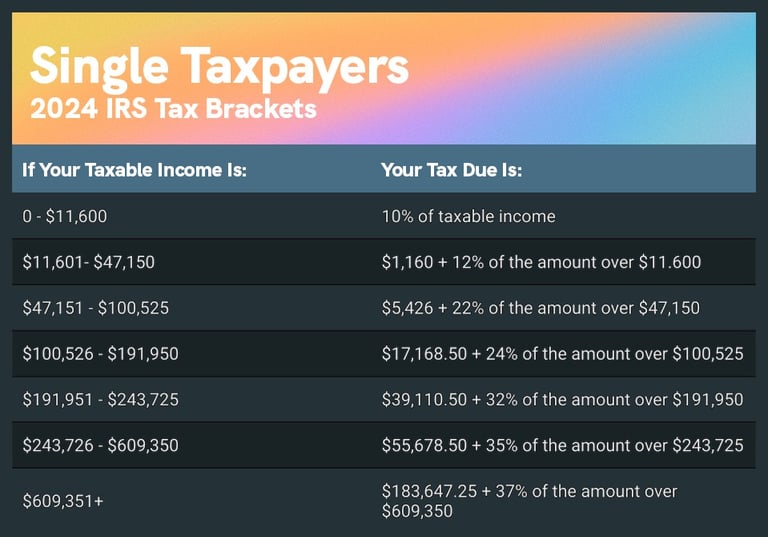768x537 pixels.
Task: Click $1,160 + 12% tax due cell
Action: (x=541, y=262)
